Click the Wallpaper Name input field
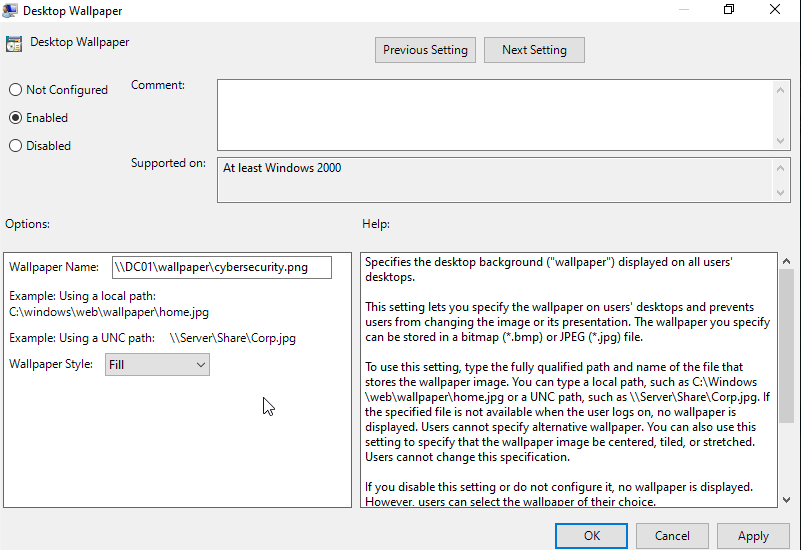This screenshot has height=550, width=801. [x=222, y=268]
